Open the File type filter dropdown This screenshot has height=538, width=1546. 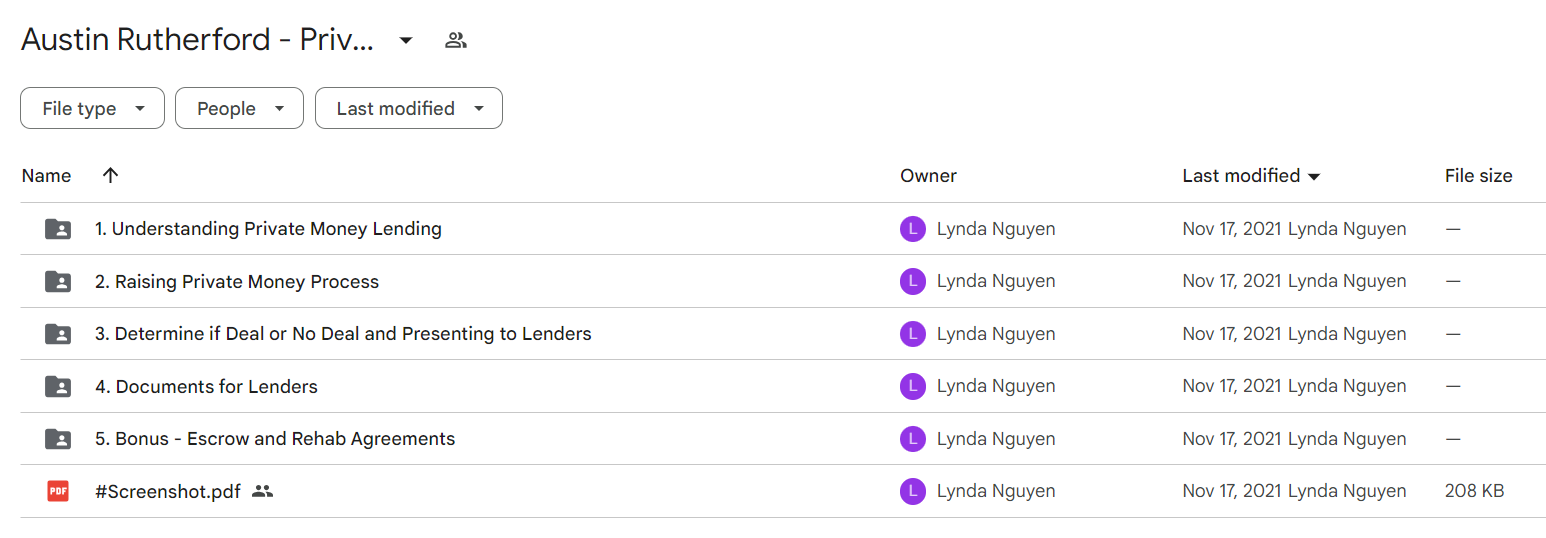[x=92, y=108]
